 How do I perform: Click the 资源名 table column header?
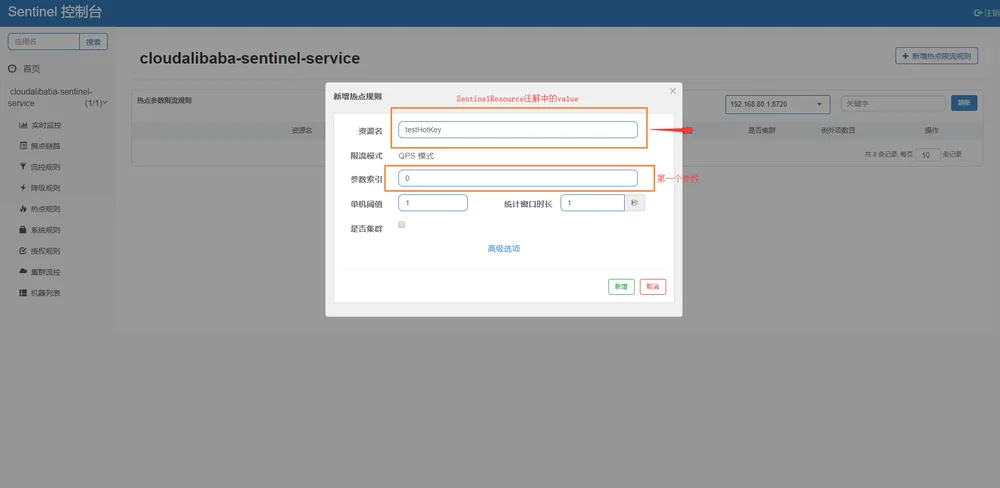coord(302,130)
